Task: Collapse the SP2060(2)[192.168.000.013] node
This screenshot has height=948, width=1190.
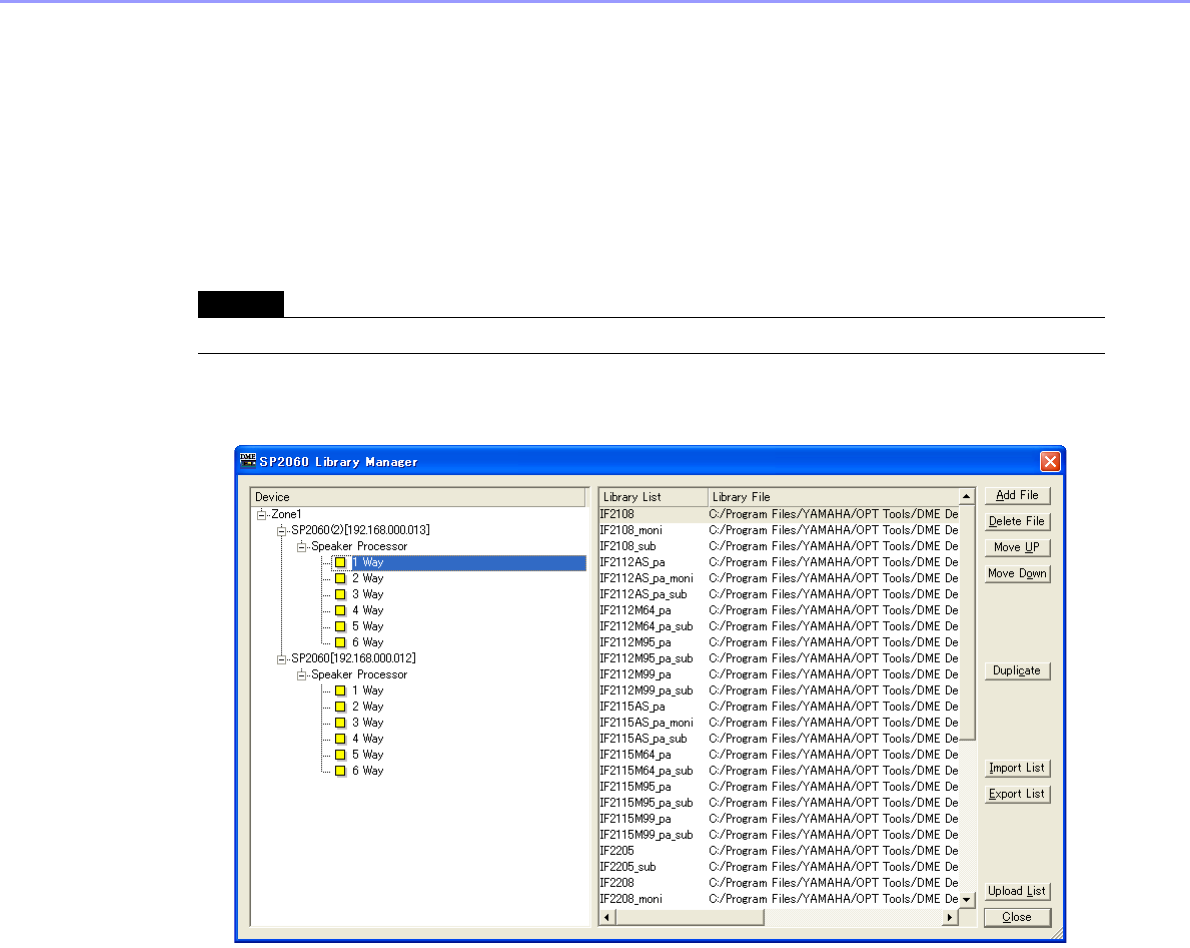Action: (x=282, y=531)
